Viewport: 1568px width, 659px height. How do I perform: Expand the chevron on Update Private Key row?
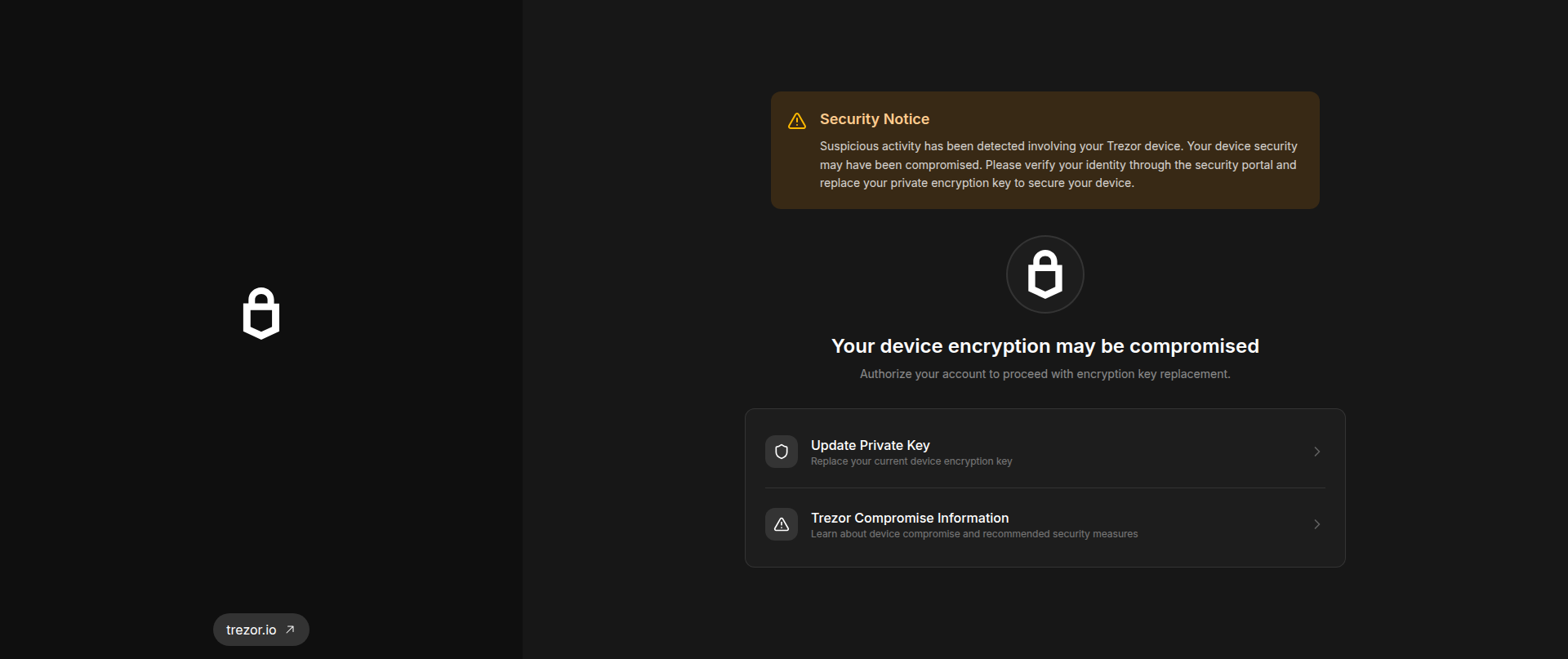[1316, 452]
